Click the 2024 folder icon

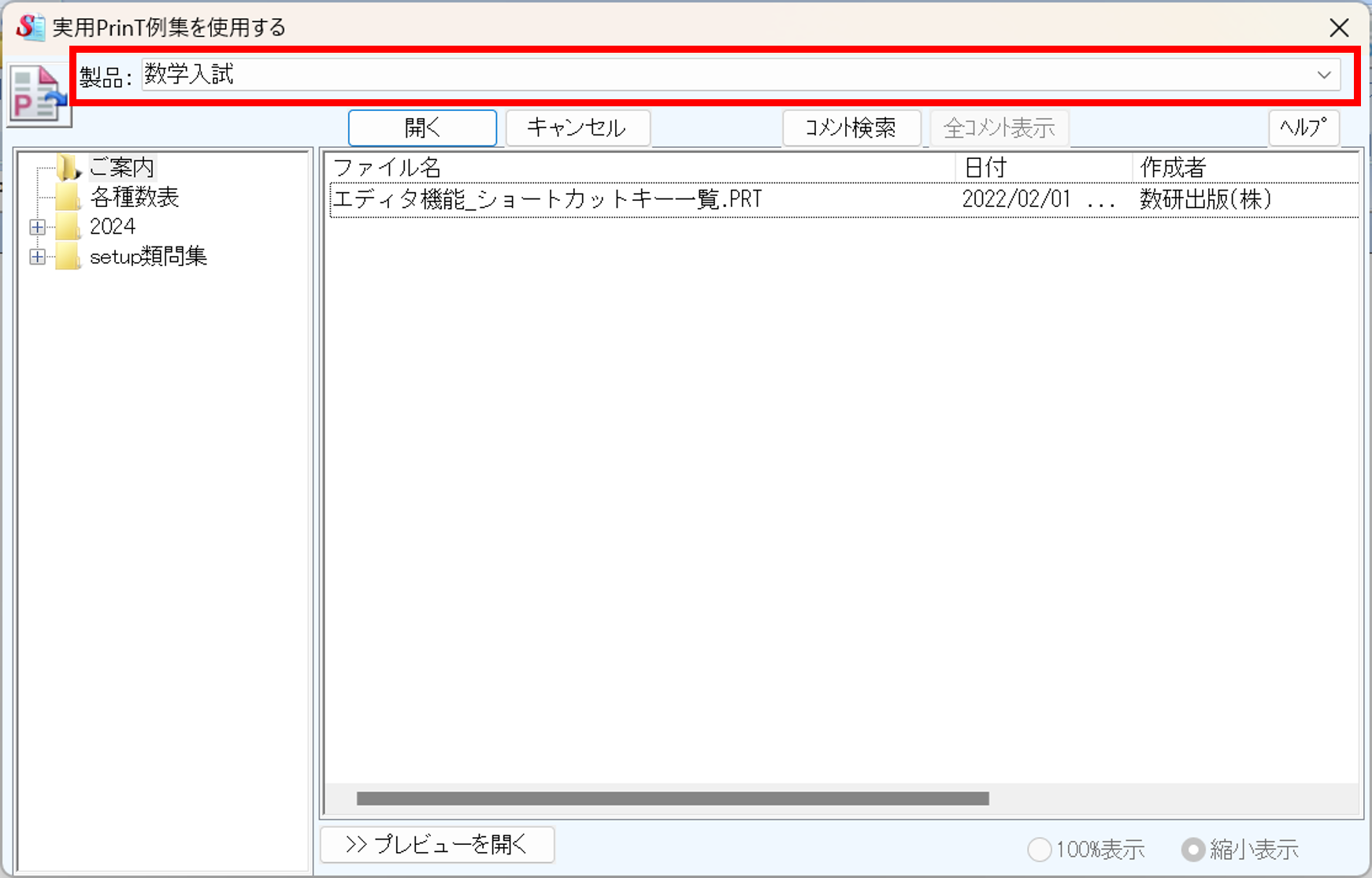click(69, 227)
